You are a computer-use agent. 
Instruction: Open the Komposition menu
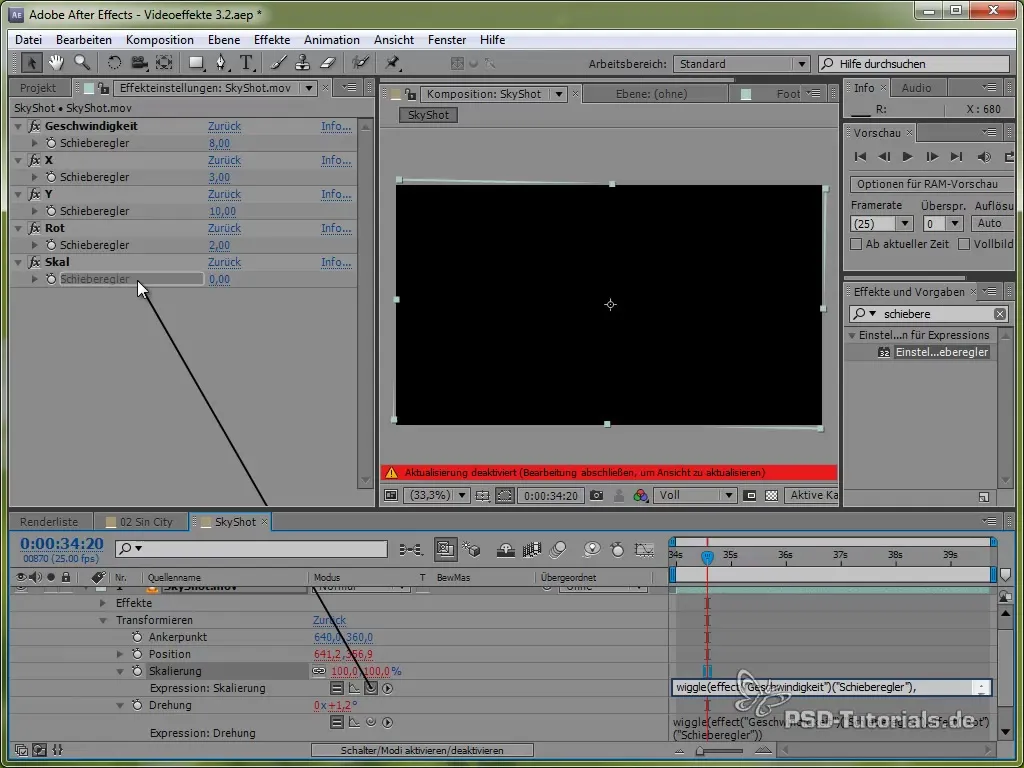159,40
